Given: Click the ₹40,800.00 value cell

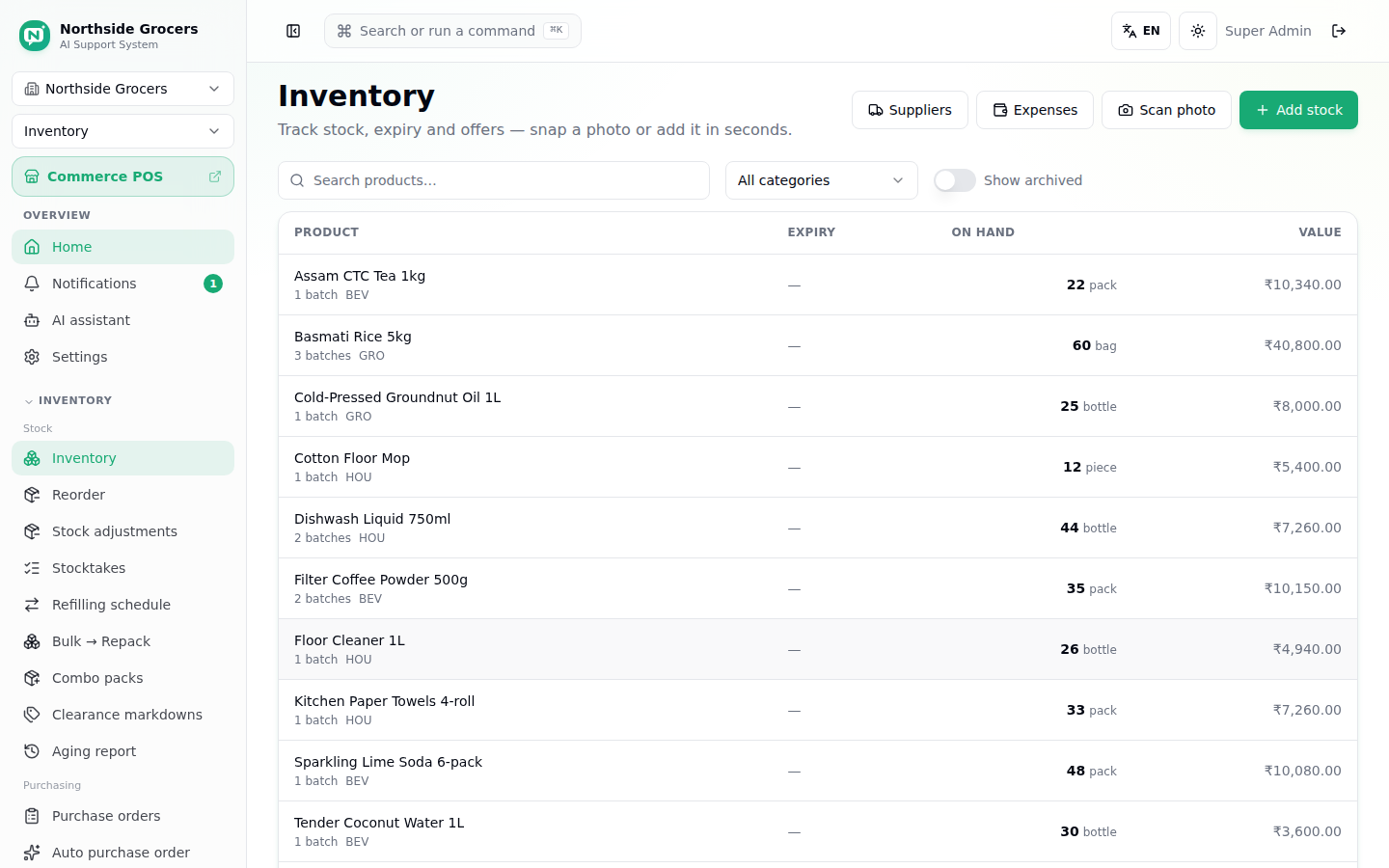Looking at the screenshot, I should click(x=1302, y=345).
